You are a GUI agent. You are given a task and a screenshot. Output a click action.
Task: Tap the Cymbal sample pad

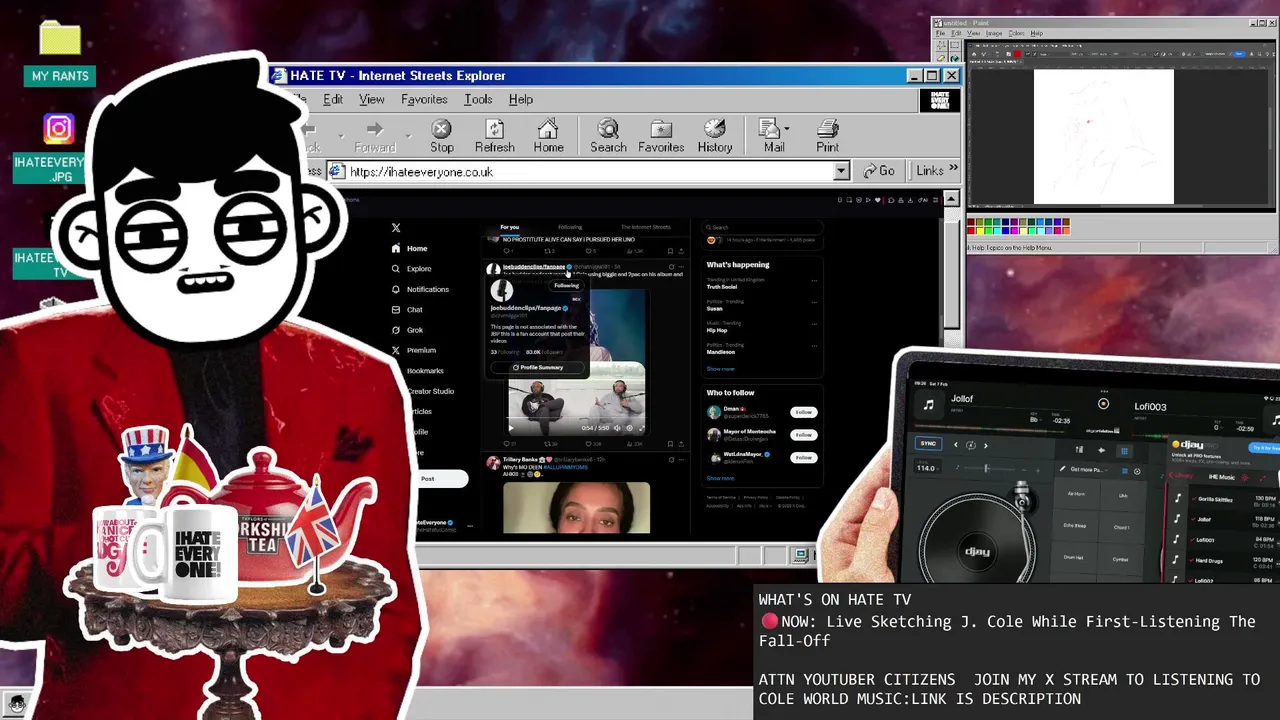(1120, 559)
